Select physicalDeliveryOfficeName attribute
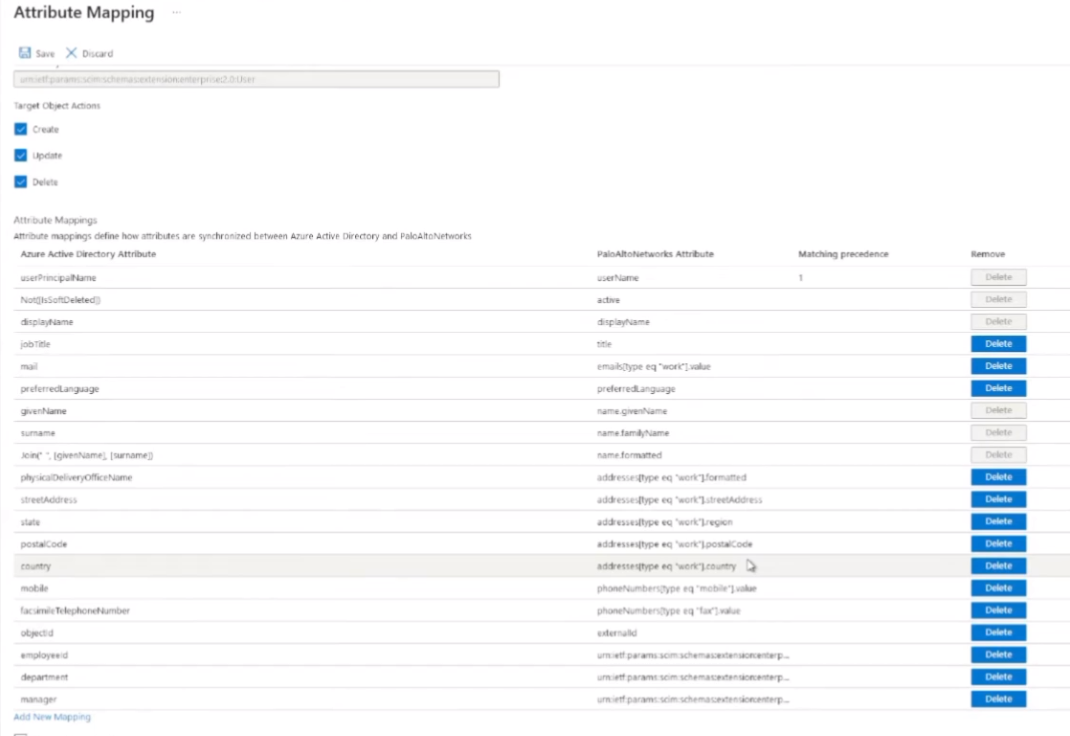Screen dimensions: 1070x736 (76, 477)
